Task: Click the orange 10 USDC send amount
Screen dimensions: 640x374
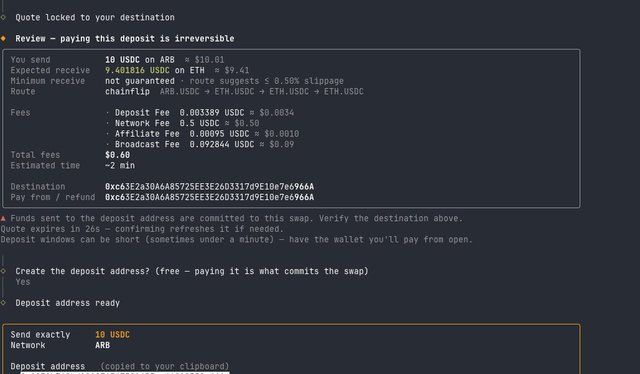Action: click(112, 335)
